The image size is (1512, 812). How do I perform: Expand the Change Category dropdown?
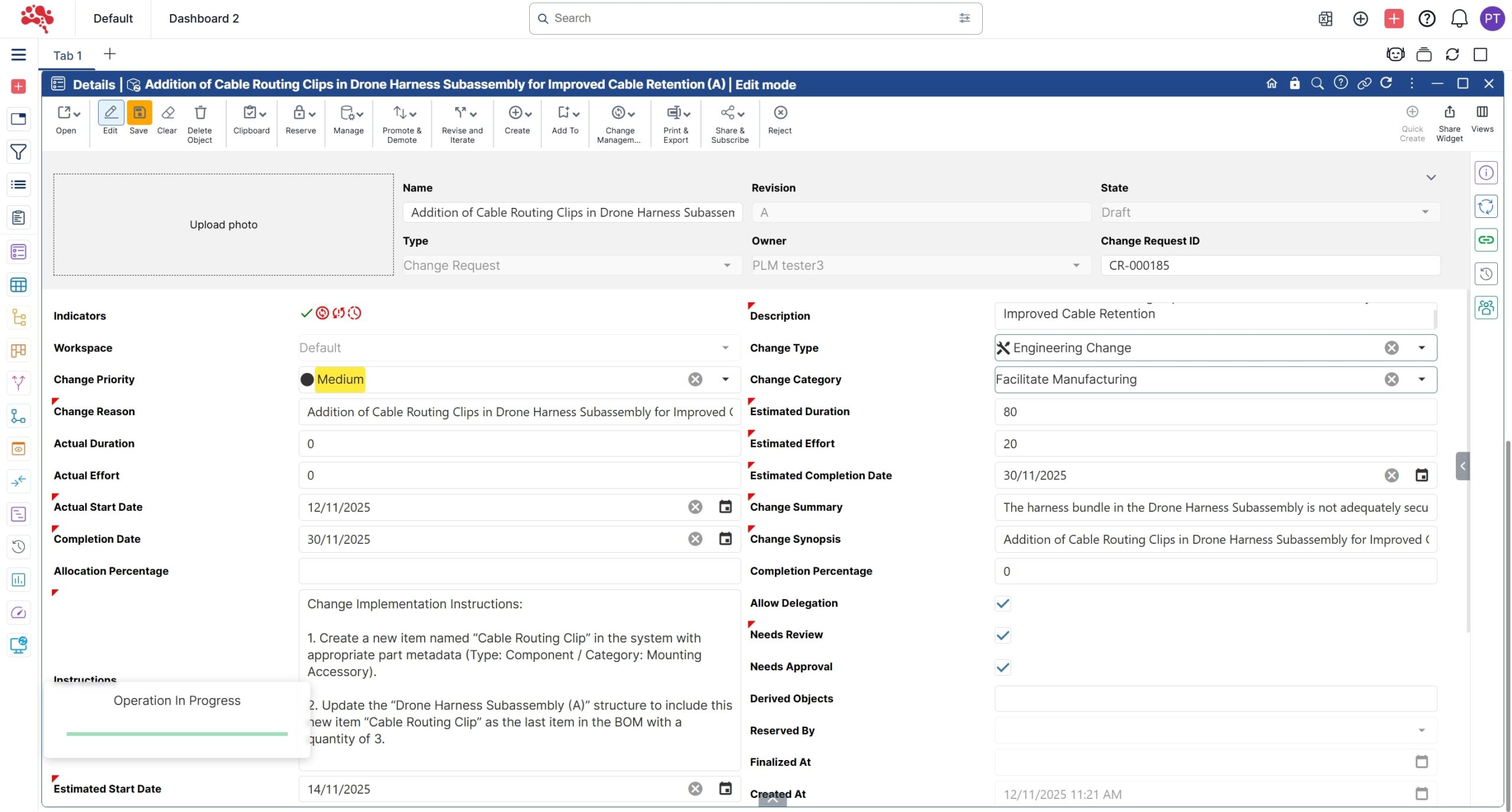pos(1422,379)
